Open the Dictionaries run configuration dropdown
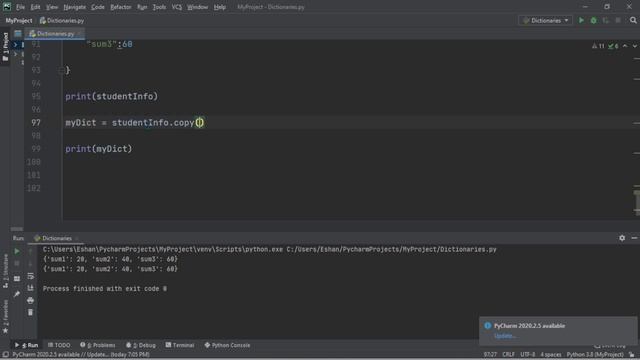 546,20
